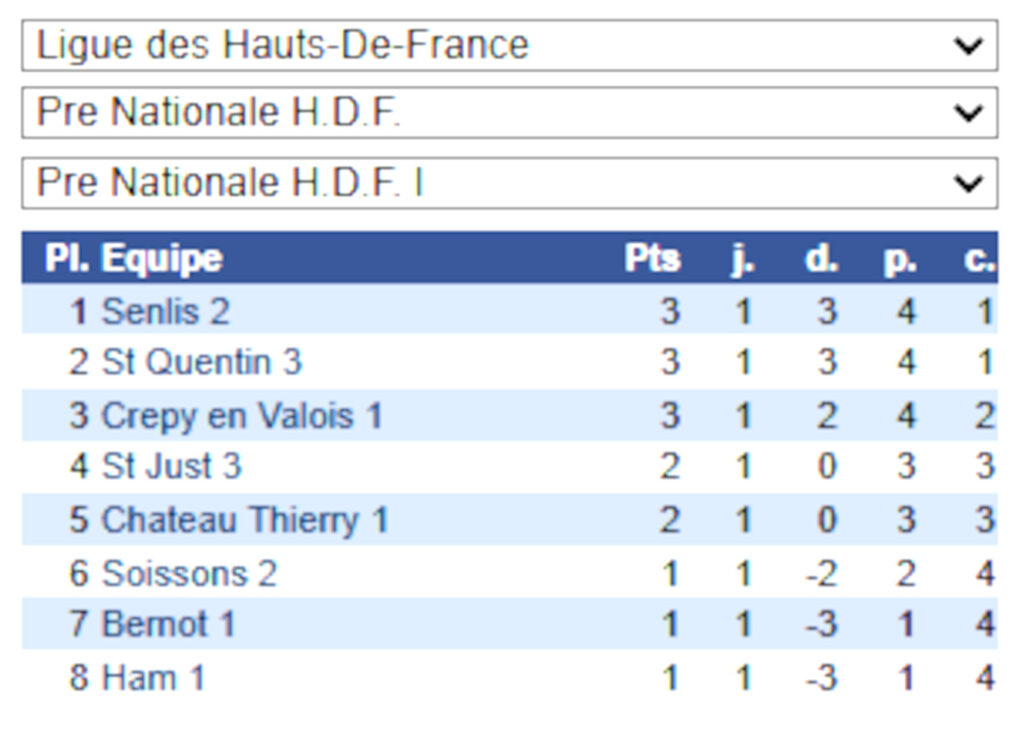The height and width of the screenshot is (730, 1024).
Task: Click the Equipe column header
Action: tap(162, 258)
